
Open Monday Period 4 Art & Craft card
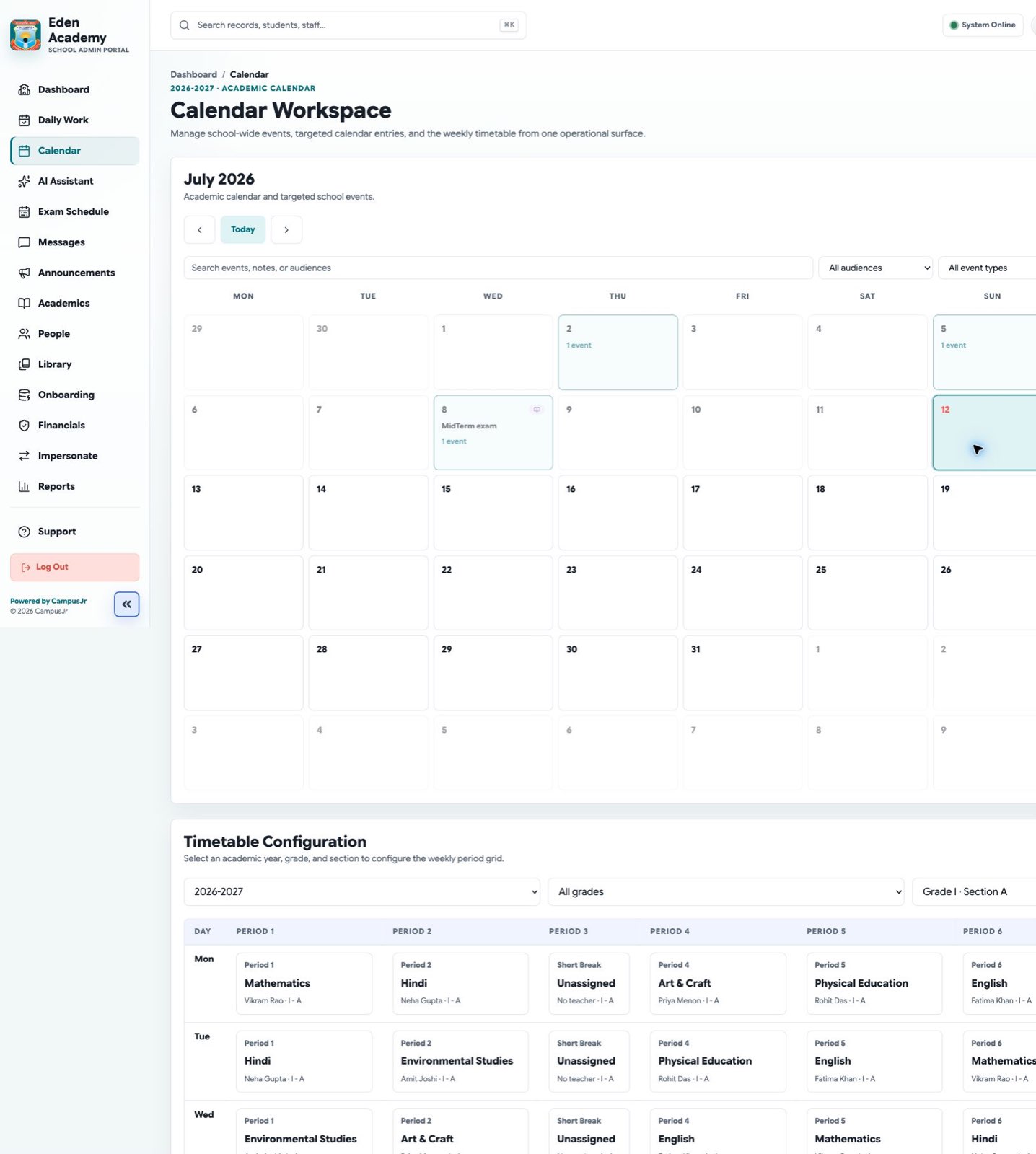point(718,984)
